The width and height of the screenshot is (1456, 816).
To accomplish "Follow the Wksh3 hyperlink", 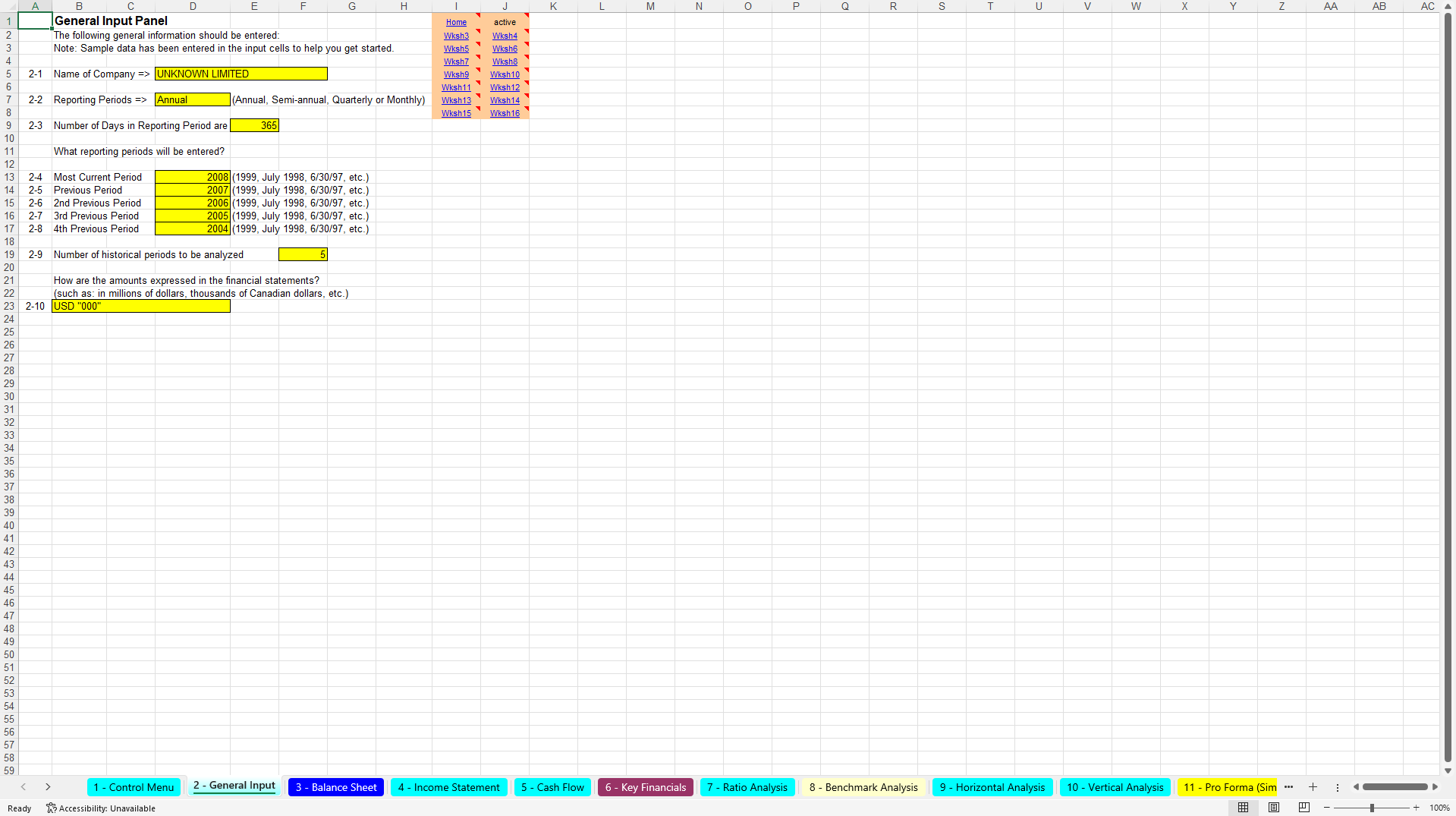I will tap(456, 36).
